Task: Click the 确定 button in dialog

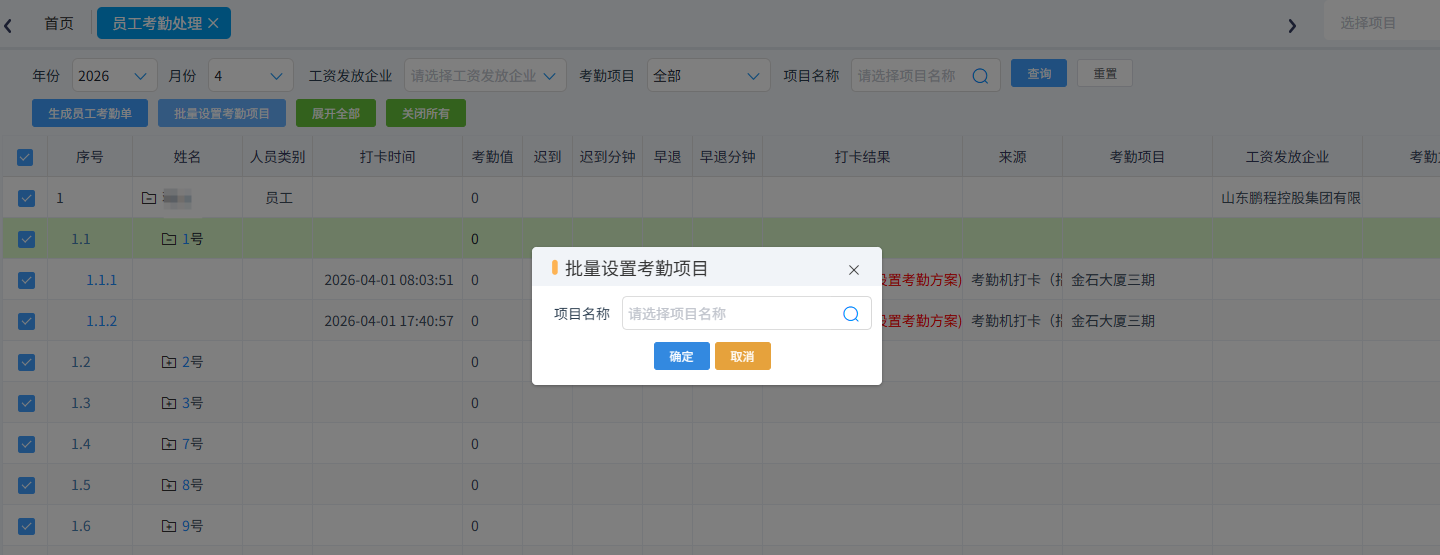Action: [682, 356]
